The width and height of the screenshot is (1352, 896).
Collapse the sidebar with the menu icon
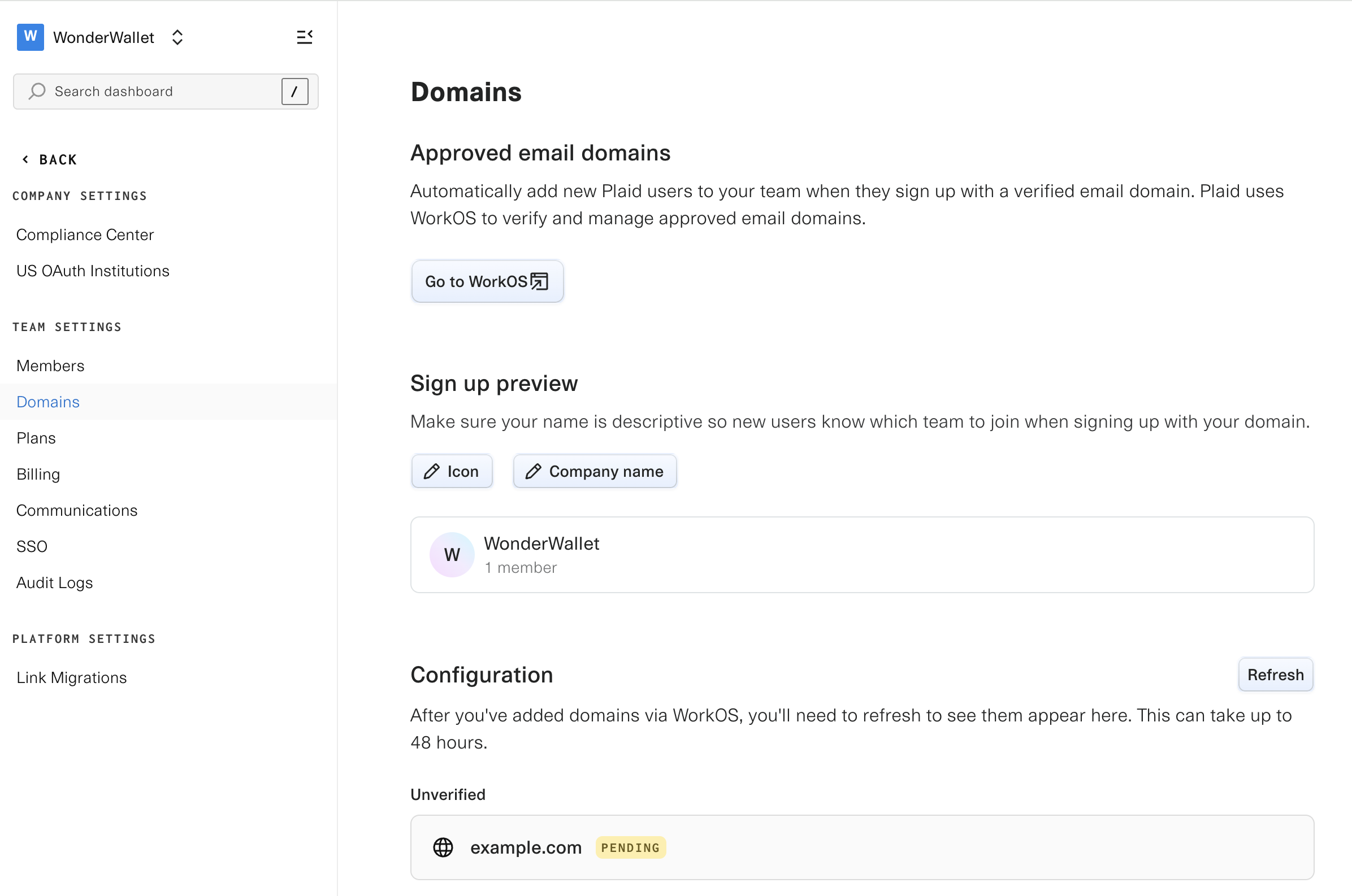304,37
